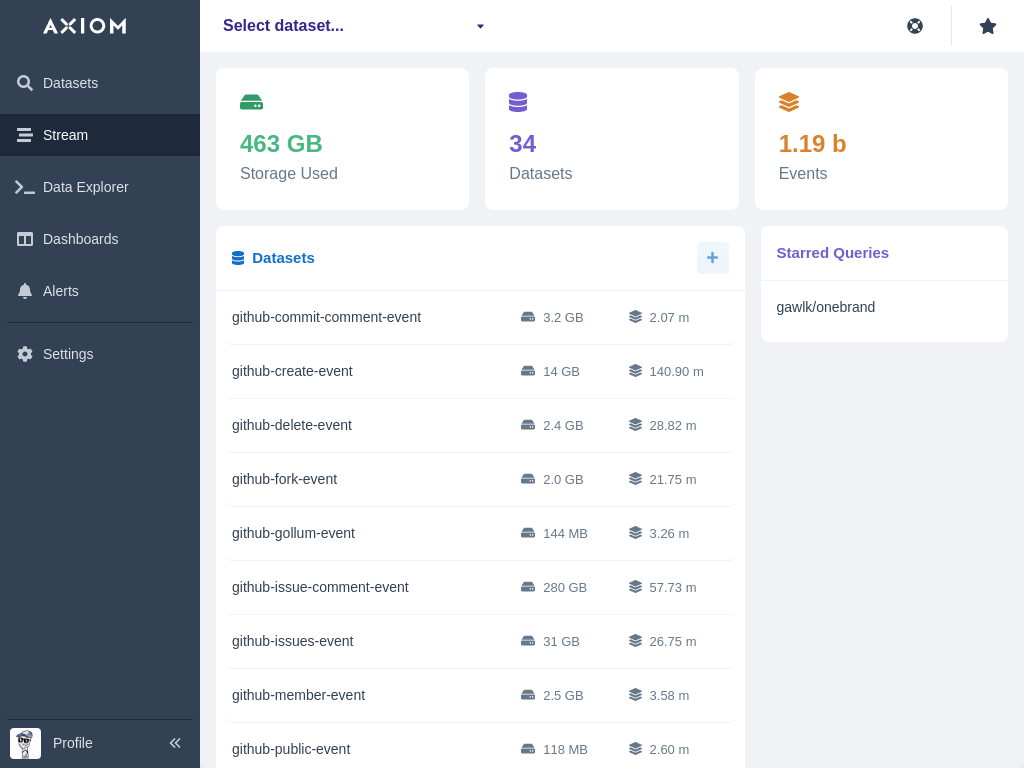This screenshot has height=768, width=1024.
Task: Click the orange Events layers icon
Action: (x=789, y=102)
